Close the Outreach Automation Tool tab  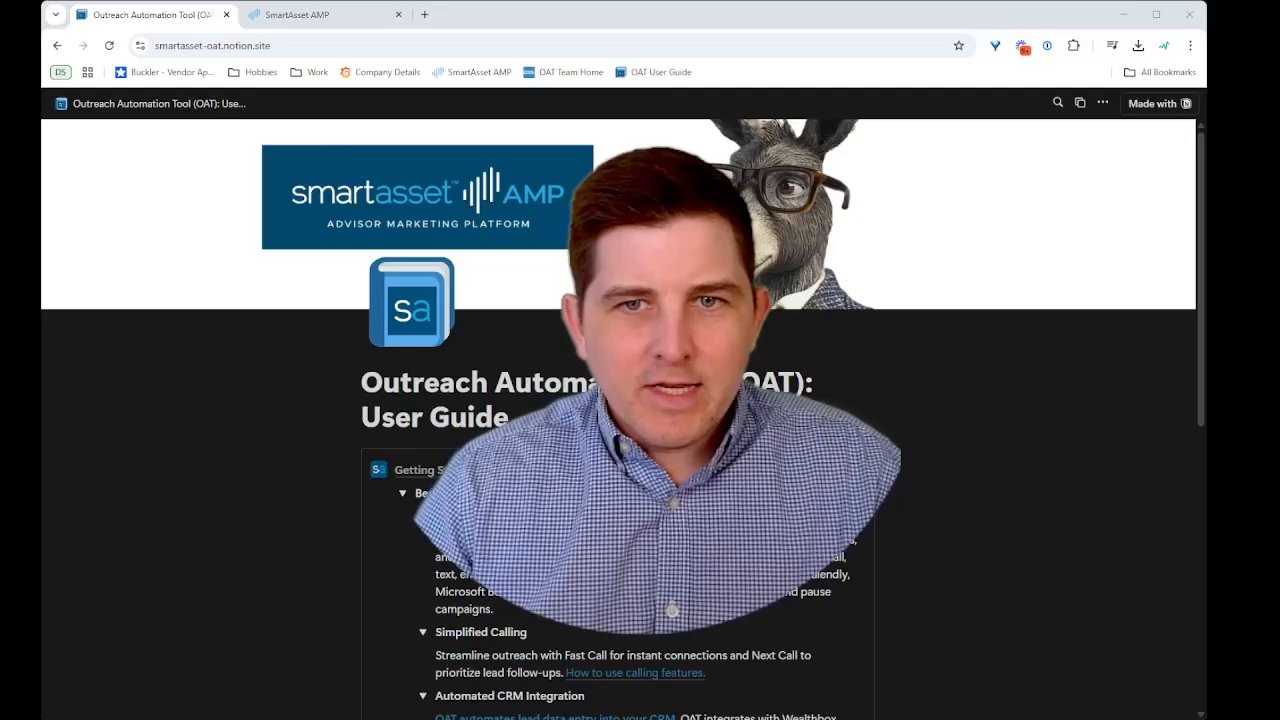point(226,15)
